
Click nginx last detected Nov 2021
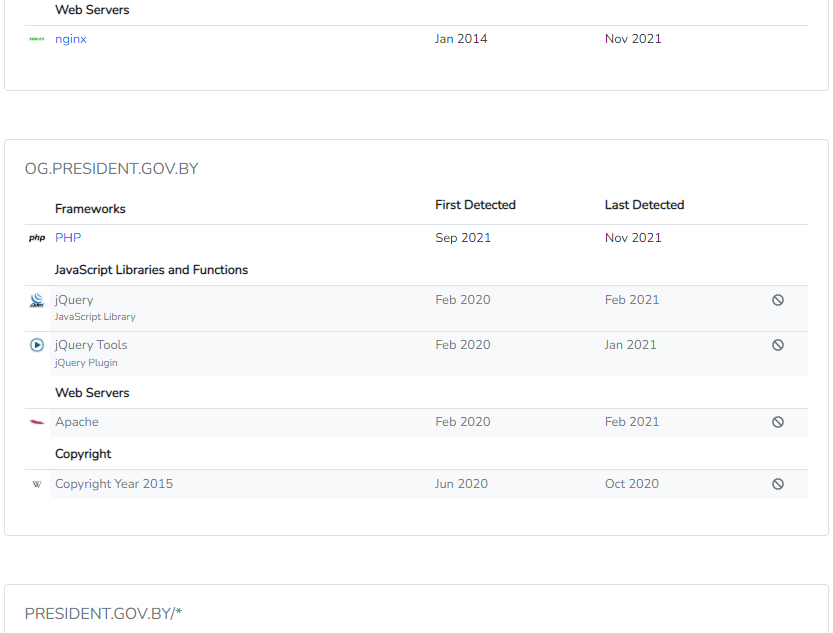(633, 39)
